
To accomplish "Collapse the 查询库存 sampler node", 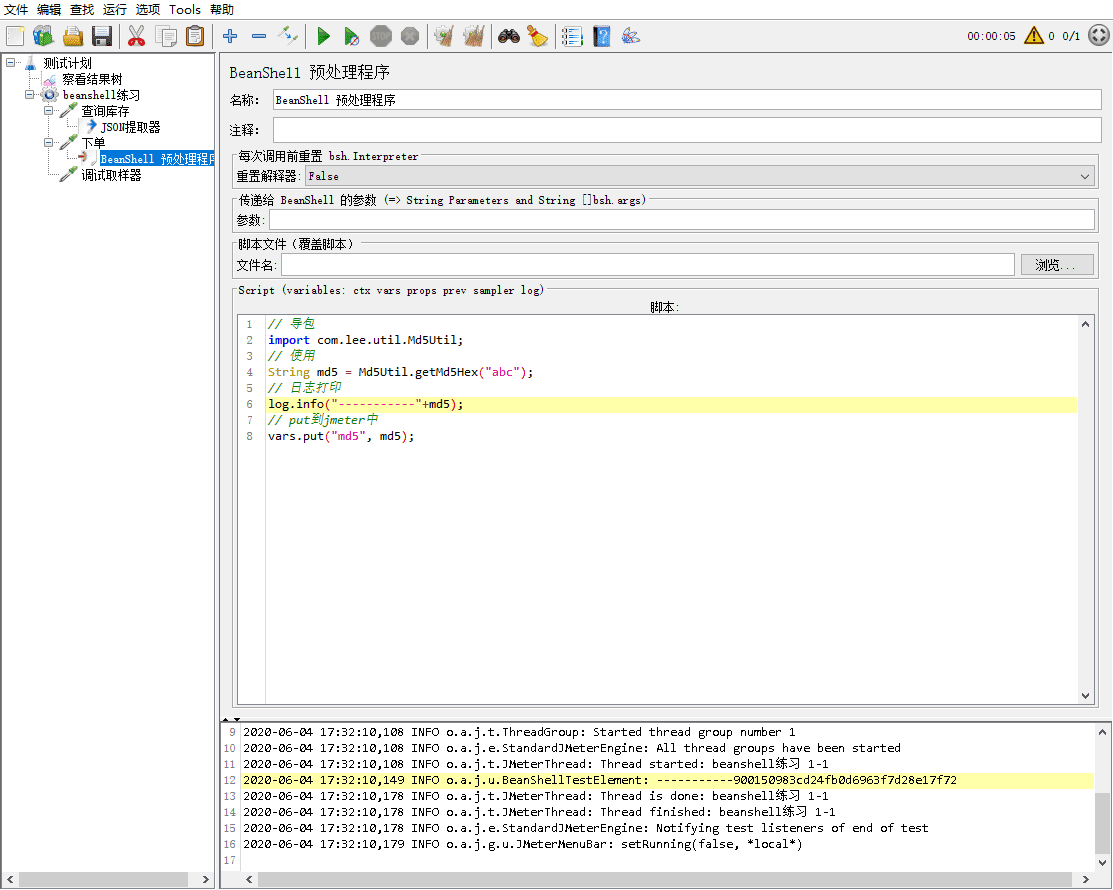I will (x=48, y=111).
